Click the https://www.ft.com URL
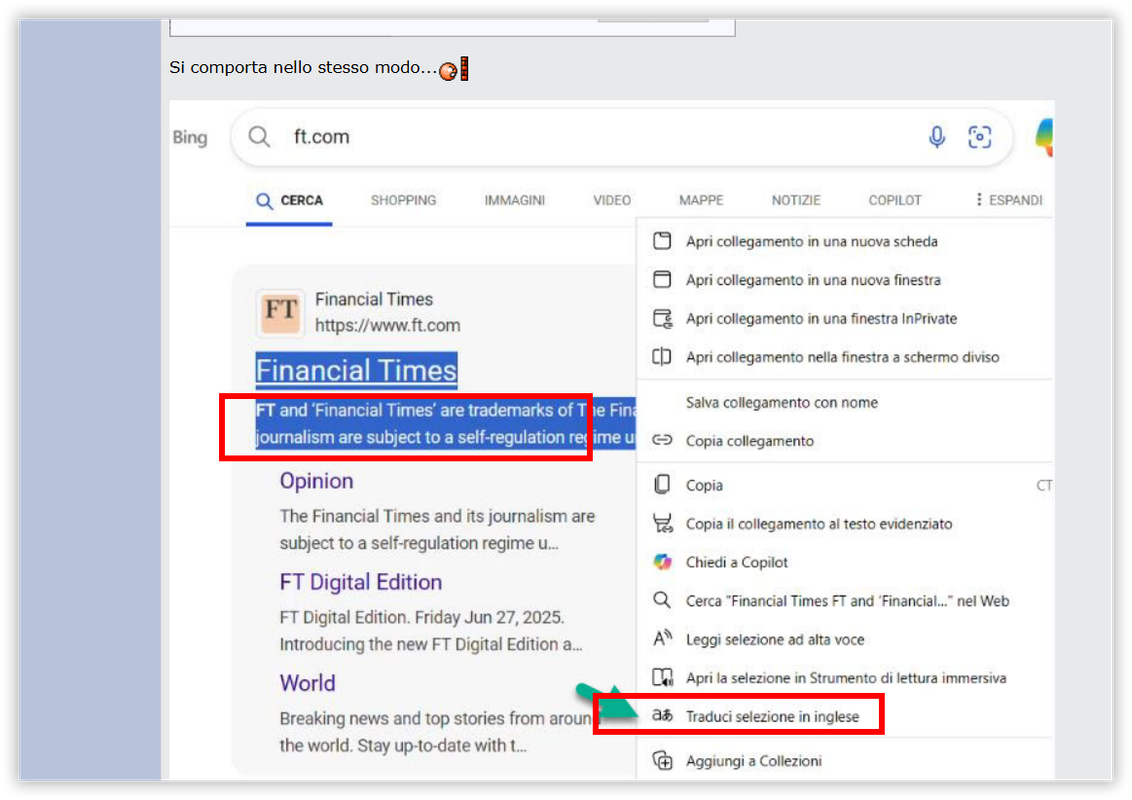This screenshot has width=1132, height=800. (x=388, y=326)
